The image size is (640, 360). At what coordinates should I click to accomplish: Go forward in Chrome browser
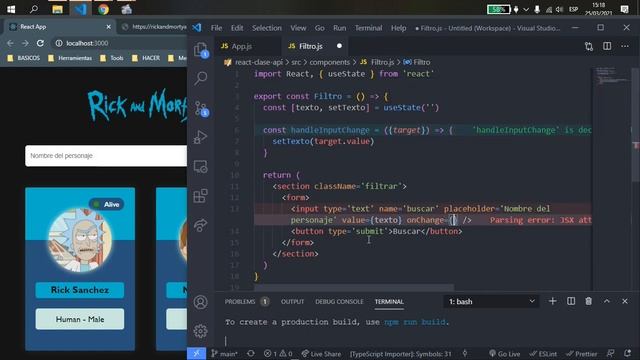coord(25,43)
